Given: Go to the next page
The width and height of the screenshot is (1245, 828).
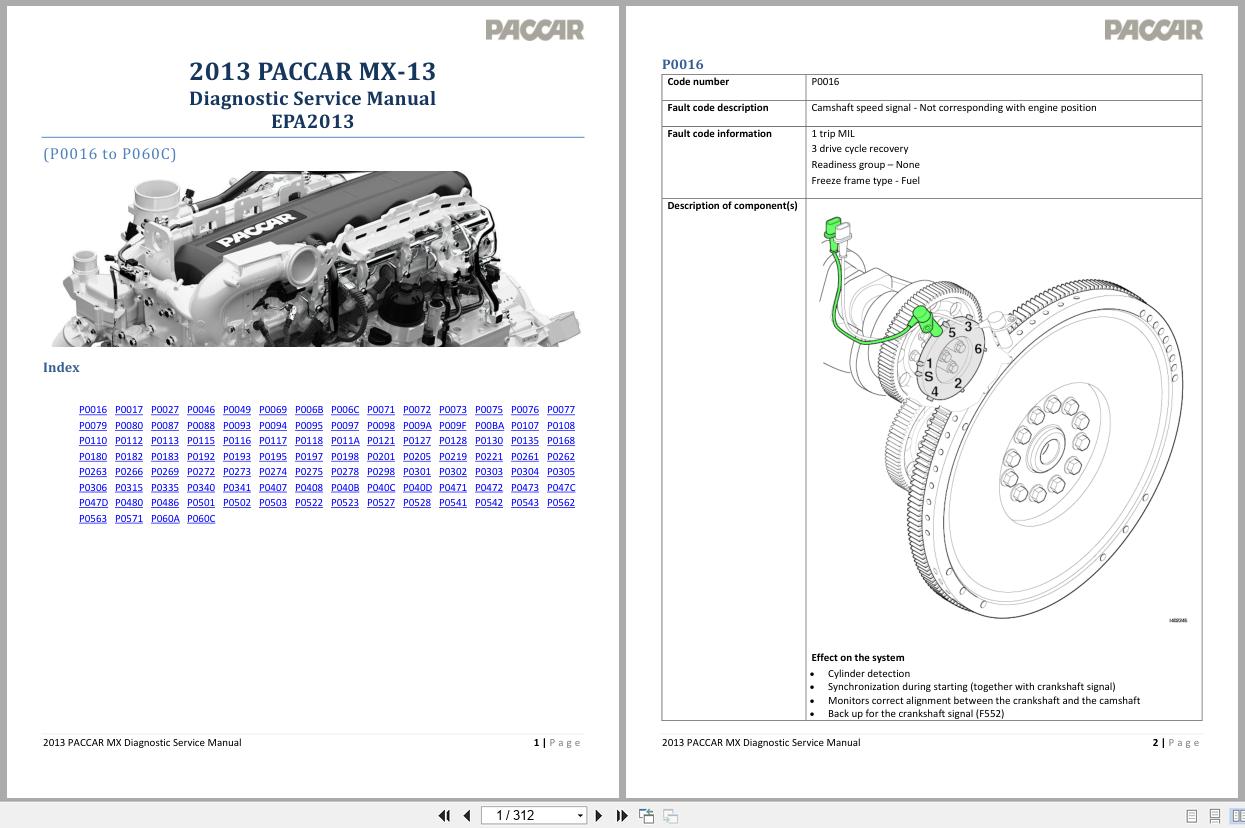Looking at the screenshot, I should [599, 816].
